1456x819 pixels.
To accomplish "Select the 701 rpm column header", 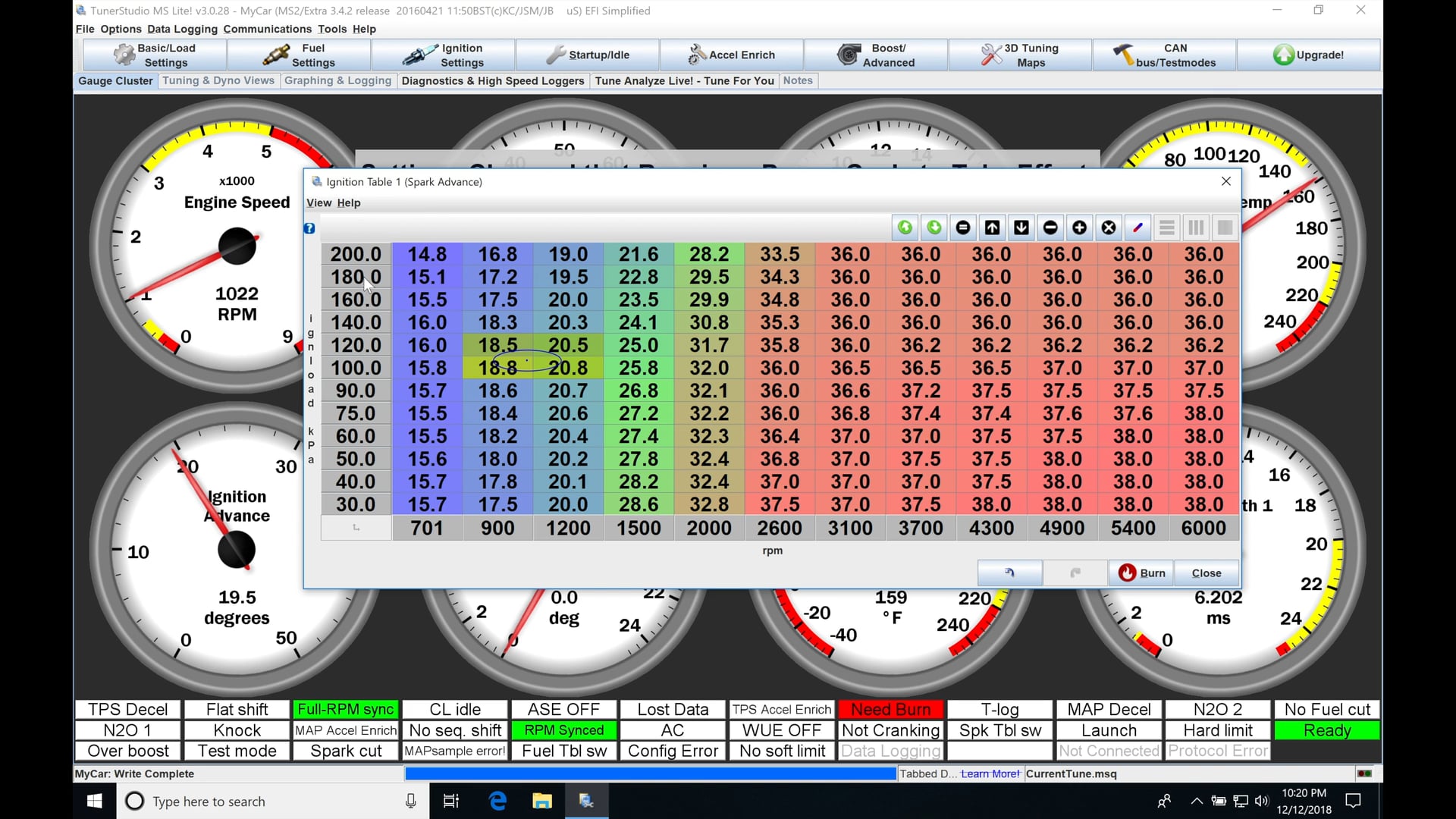I will pyautogui.click(x=427, y=529).
